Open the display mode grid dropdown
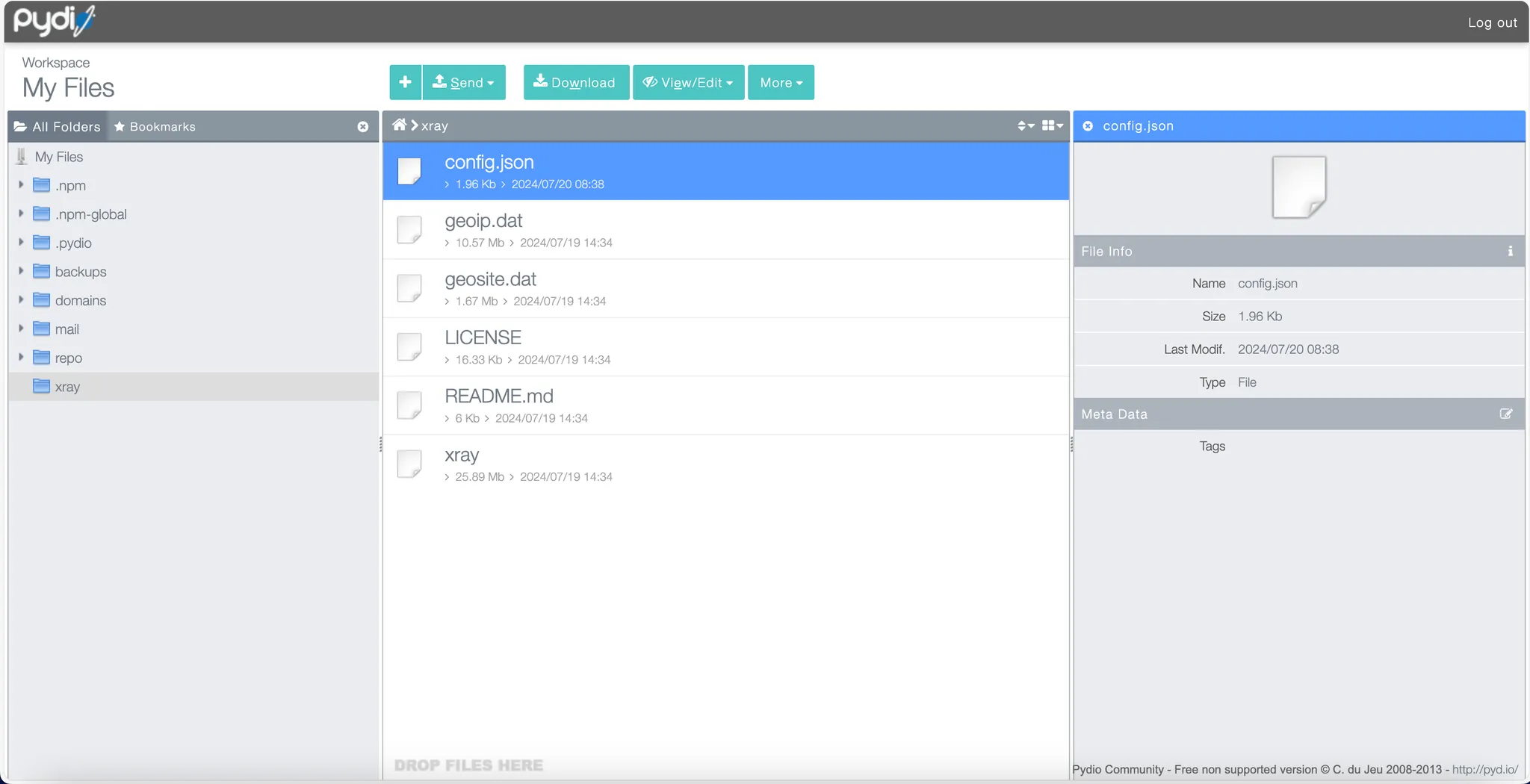The width and height of the screenshot is (1530, 784). click(x=1052, y=125)
